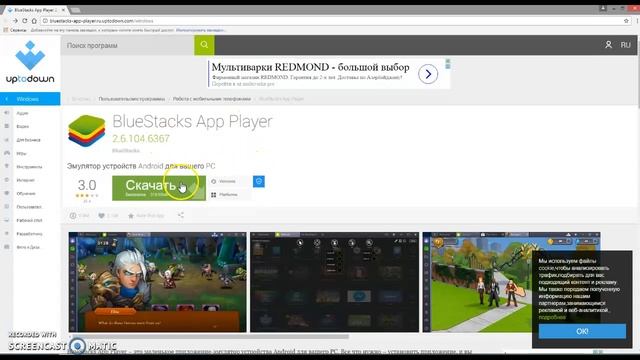Click the green search magnifier button
The width and height of the screenshot is (640, 360).
pos(204,45)
